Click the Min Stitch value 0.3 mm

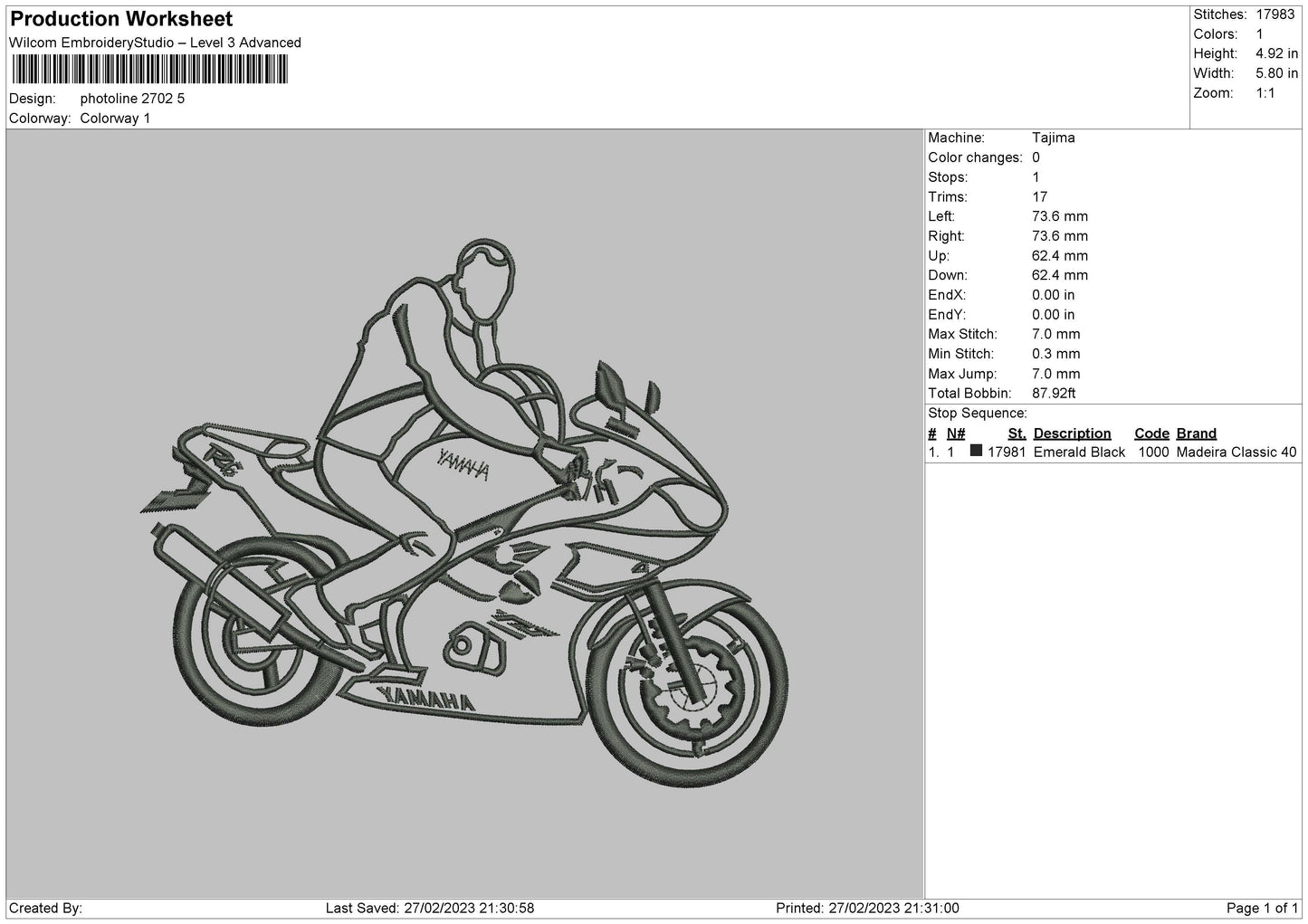[1056, 354]
